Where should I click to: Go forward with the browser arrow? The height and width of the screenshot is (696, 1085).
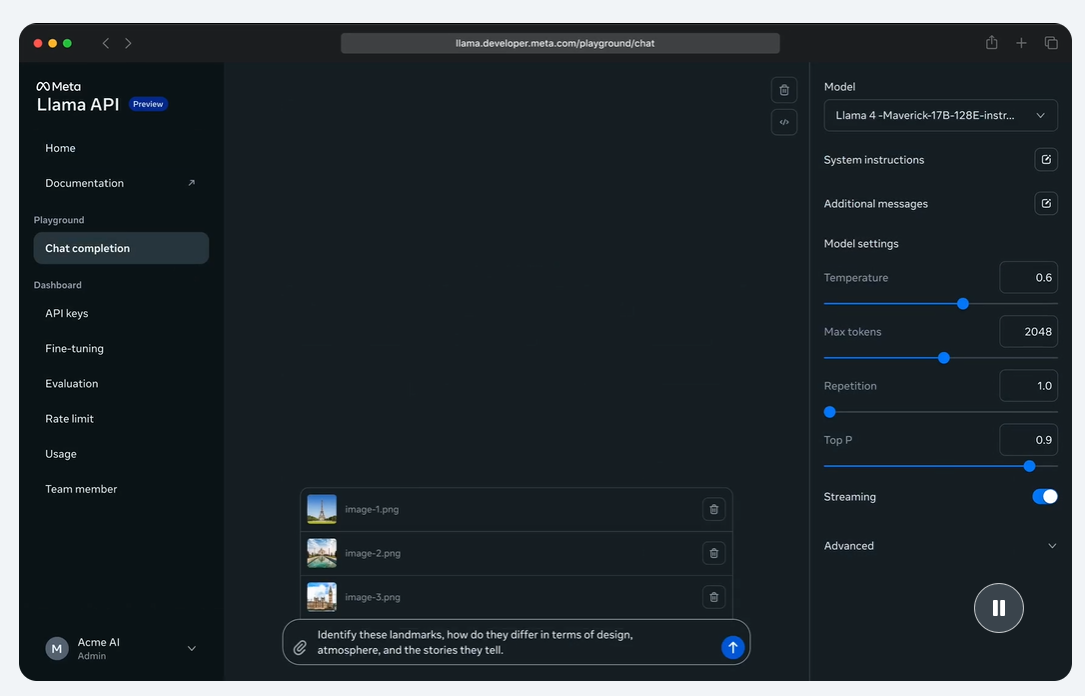pos(128,43)
